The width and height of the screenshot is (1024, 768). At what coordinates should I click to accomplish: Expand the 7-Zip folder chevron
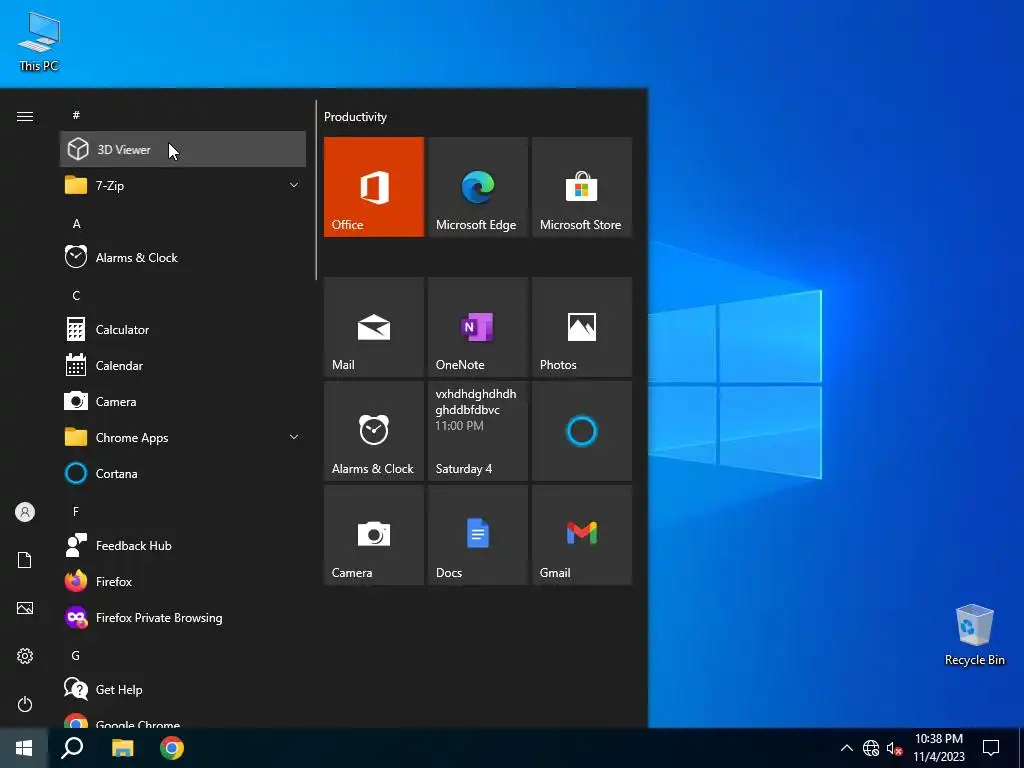pyautogui.click(x=294, y=185)
